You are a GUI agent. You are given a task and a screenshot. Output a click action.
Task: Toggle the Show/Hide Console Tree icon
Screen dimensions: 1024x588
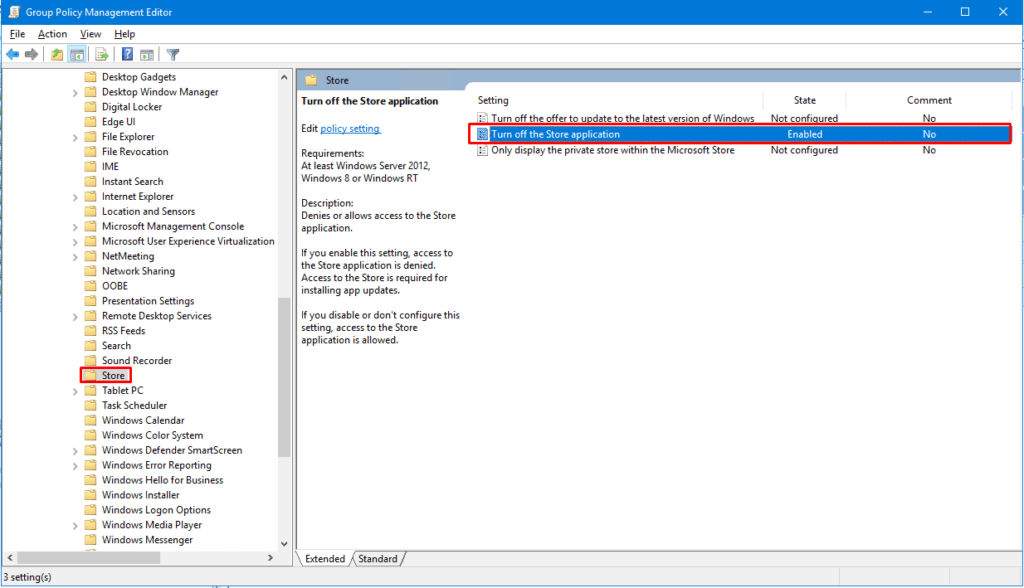click(x=78, y=54)
